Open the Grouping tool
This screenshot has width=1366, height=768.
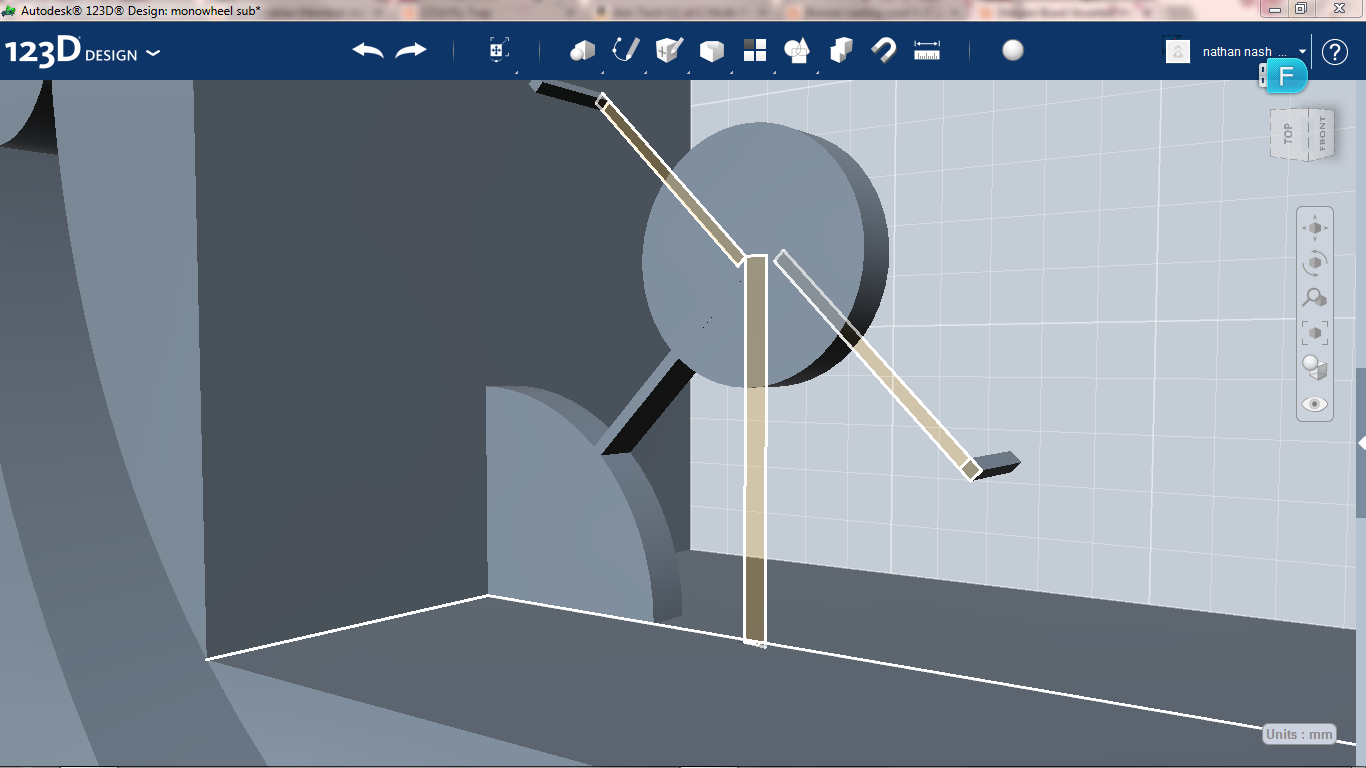pyautogui.click(x=797, y=51)
